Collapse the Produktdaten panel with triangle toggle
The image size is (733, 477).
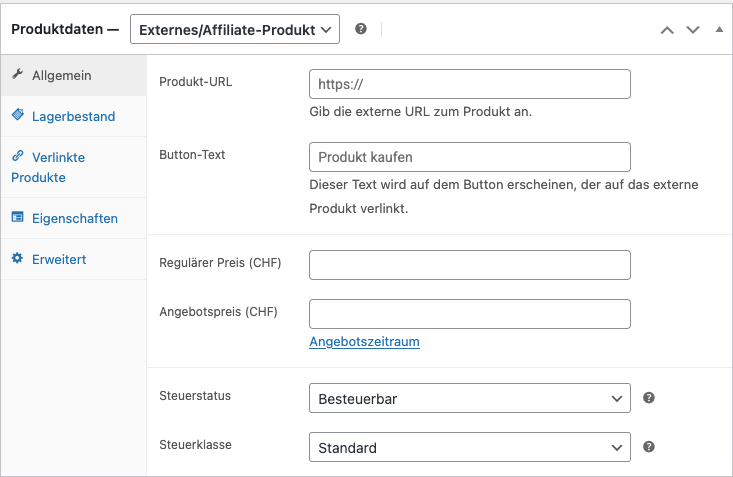[x=719, y=30]
